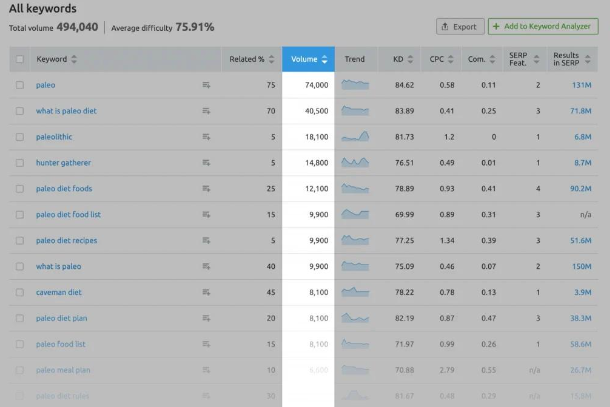Click the add-to-list icon beside paleolithic
610x407 pixels.
(206, 137)
